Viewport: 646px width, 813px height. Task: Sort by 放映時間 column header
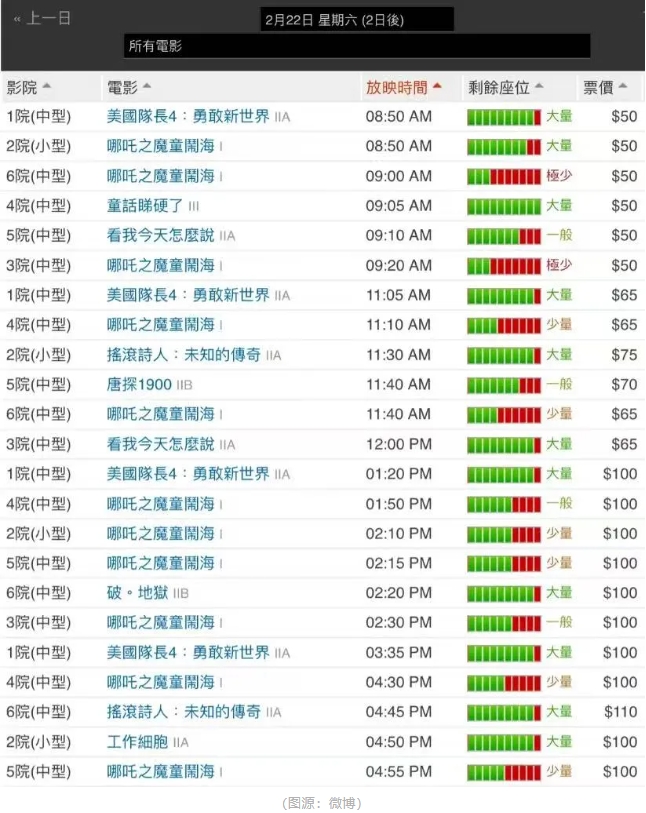pyautogui.click(x=404, y=87)
